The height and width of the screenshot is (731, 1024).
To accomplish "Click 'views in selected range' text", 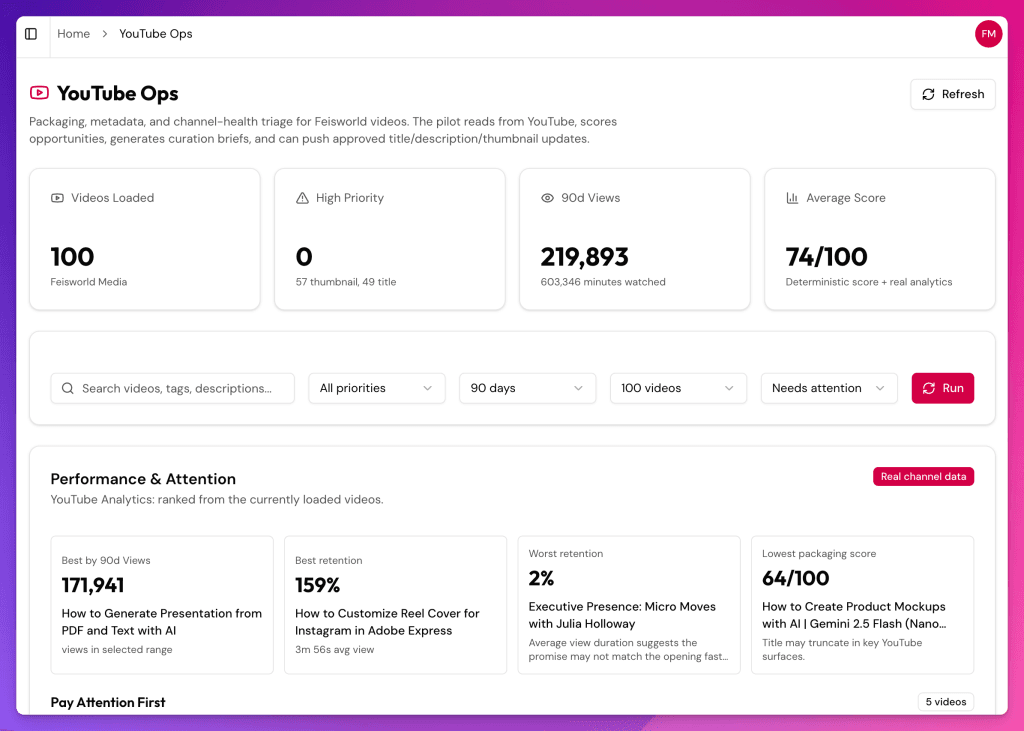I will coord(117,649).
